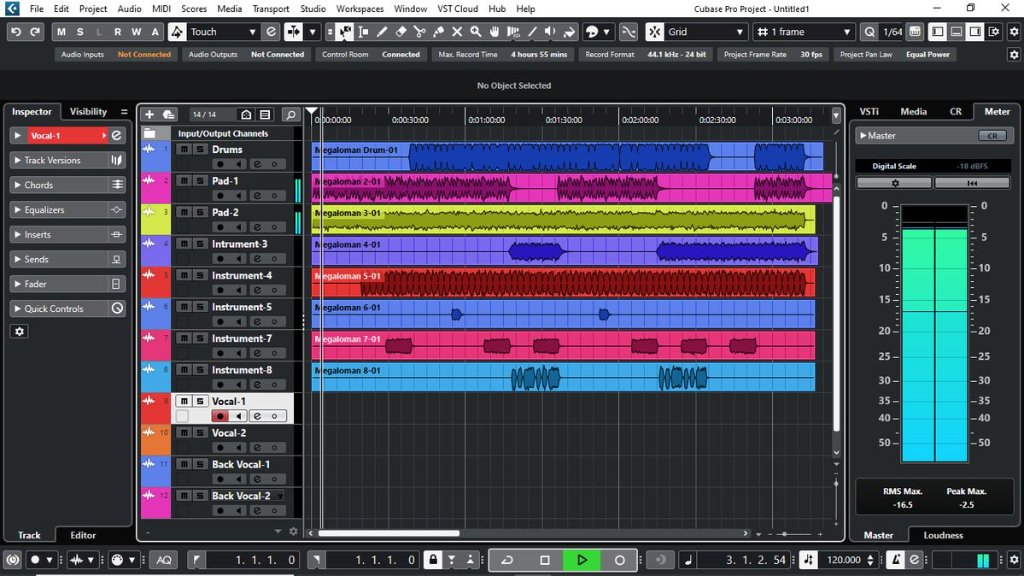Click the CR button beside Master

click(992, 136)
